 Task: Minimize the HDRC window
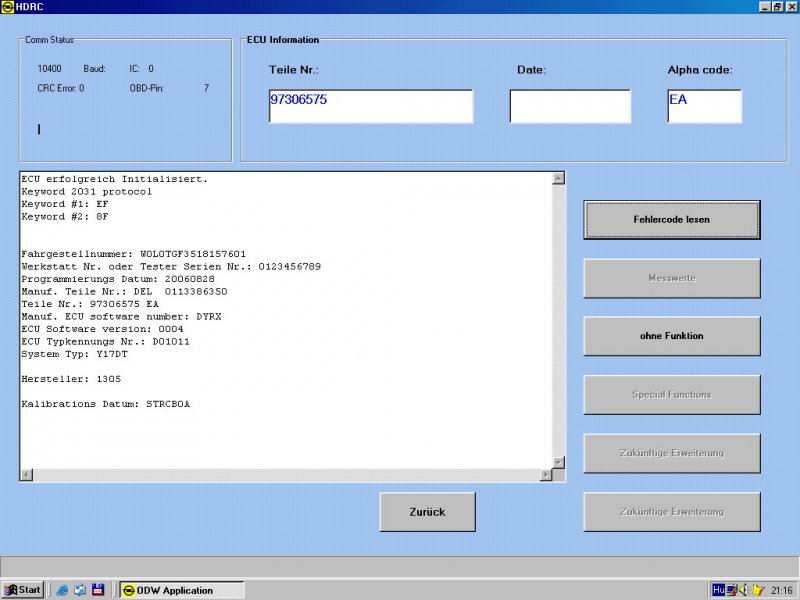[x=765, y=7]
